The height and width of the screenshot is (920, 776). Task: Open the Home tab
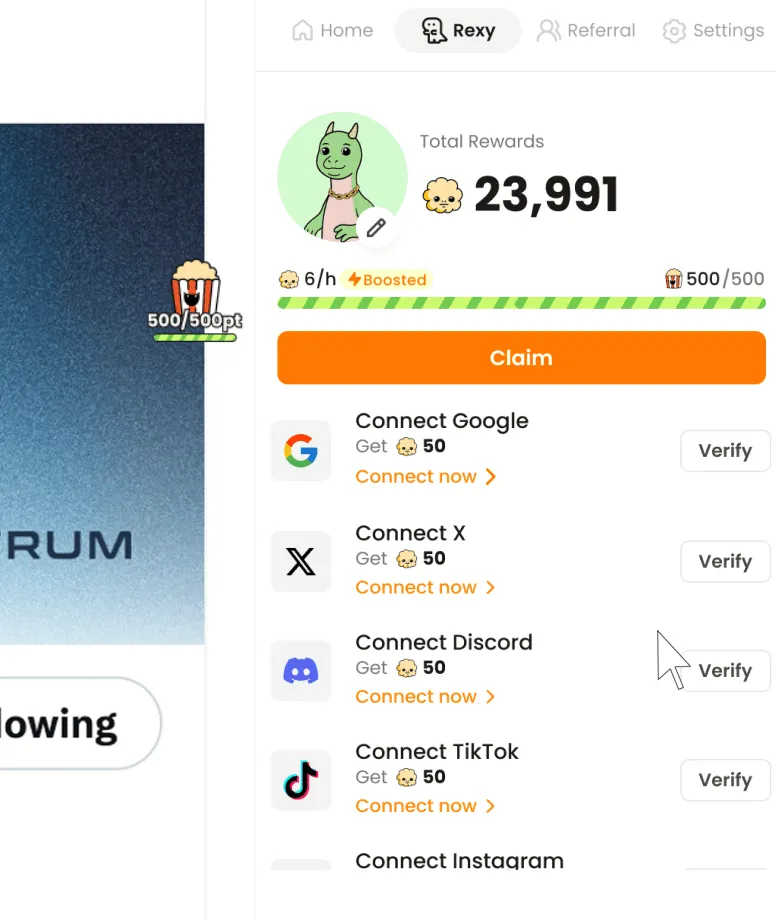point(333,31)
